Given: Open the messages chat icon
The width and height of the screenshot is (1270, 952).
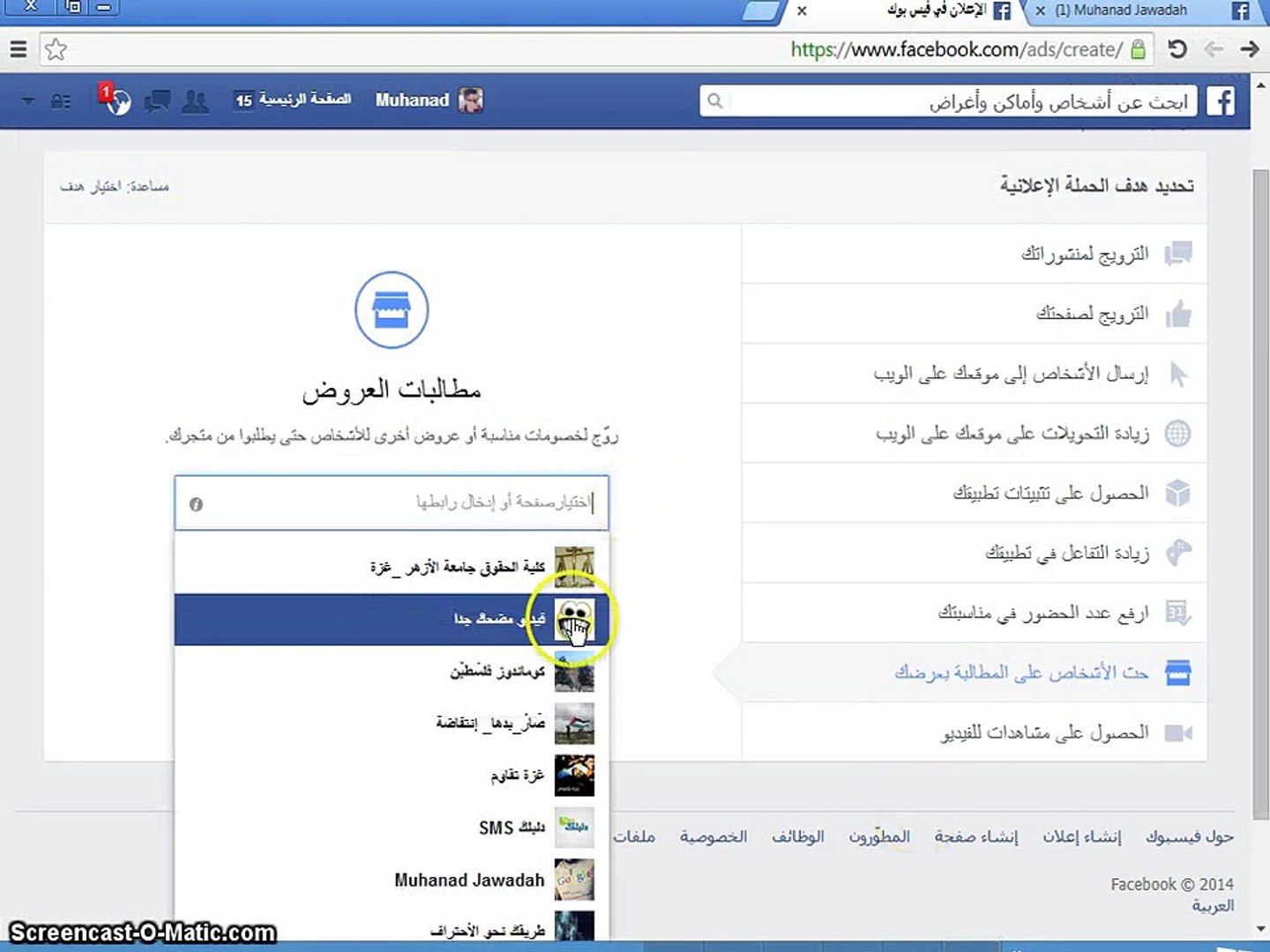Looking at the screenshot, I should click(x=157, y=101).
